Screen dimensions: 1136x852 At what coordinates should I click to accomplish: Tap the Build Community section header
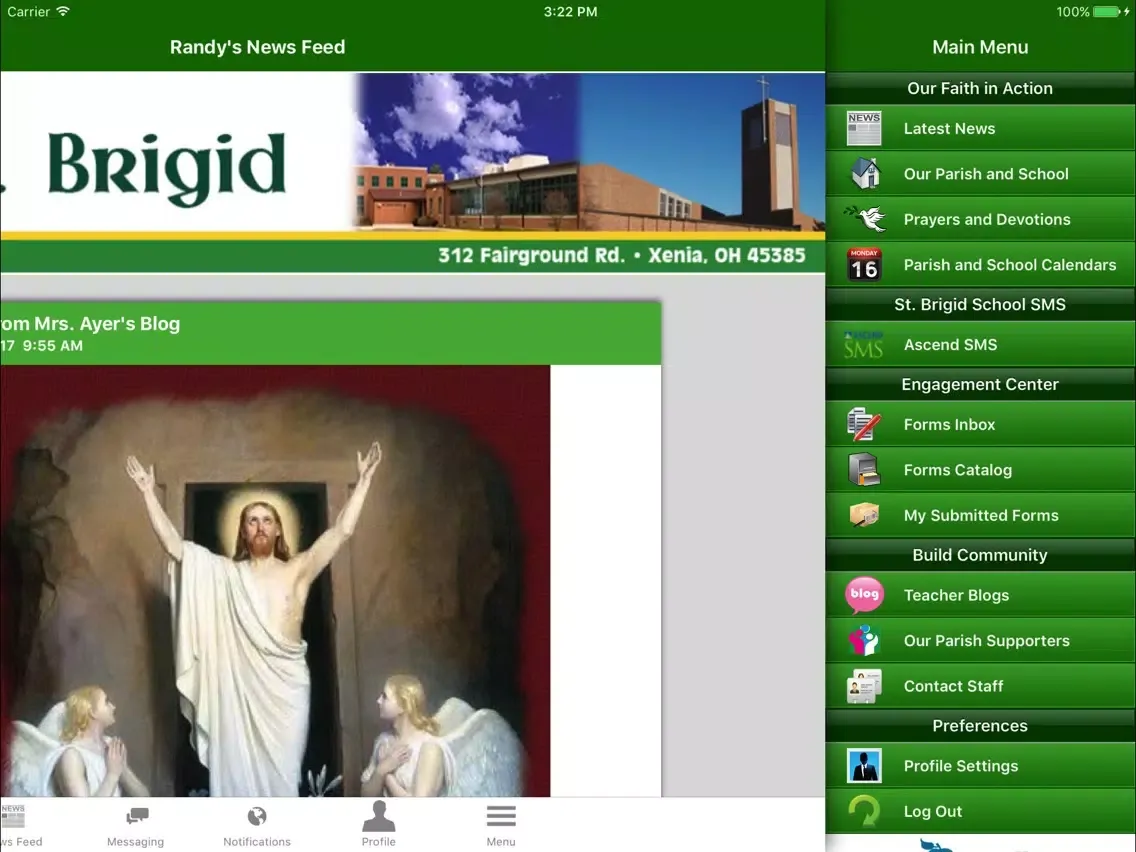coord(980,555)
